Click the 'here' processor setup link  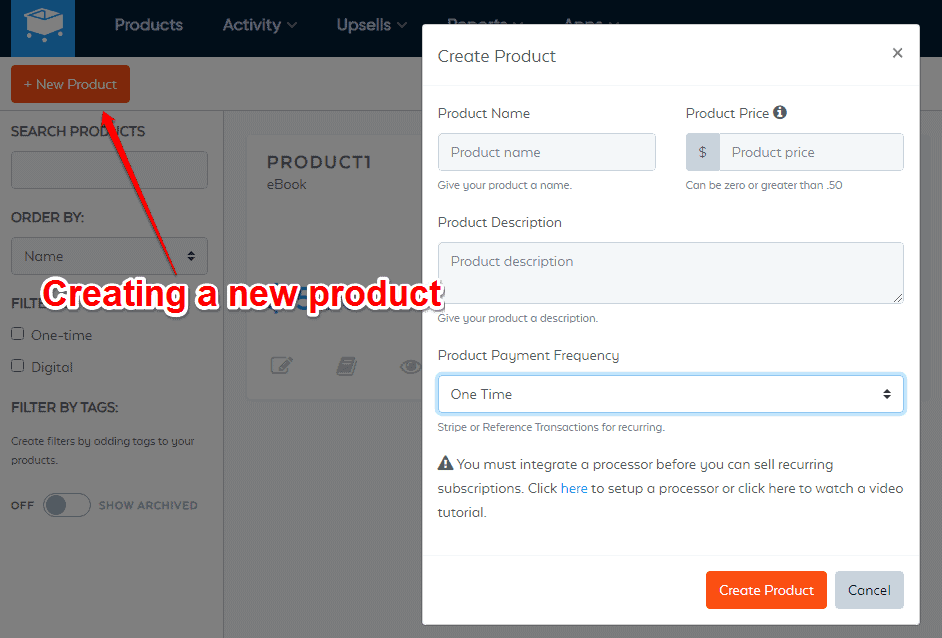574,488
